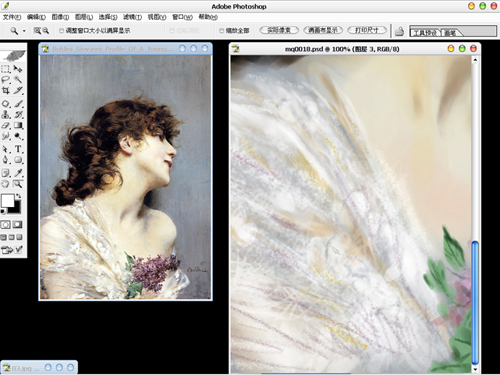The image size is (500, 375).
Task: Select the Clone Stamp tool
Action: [x=6, y=115]
